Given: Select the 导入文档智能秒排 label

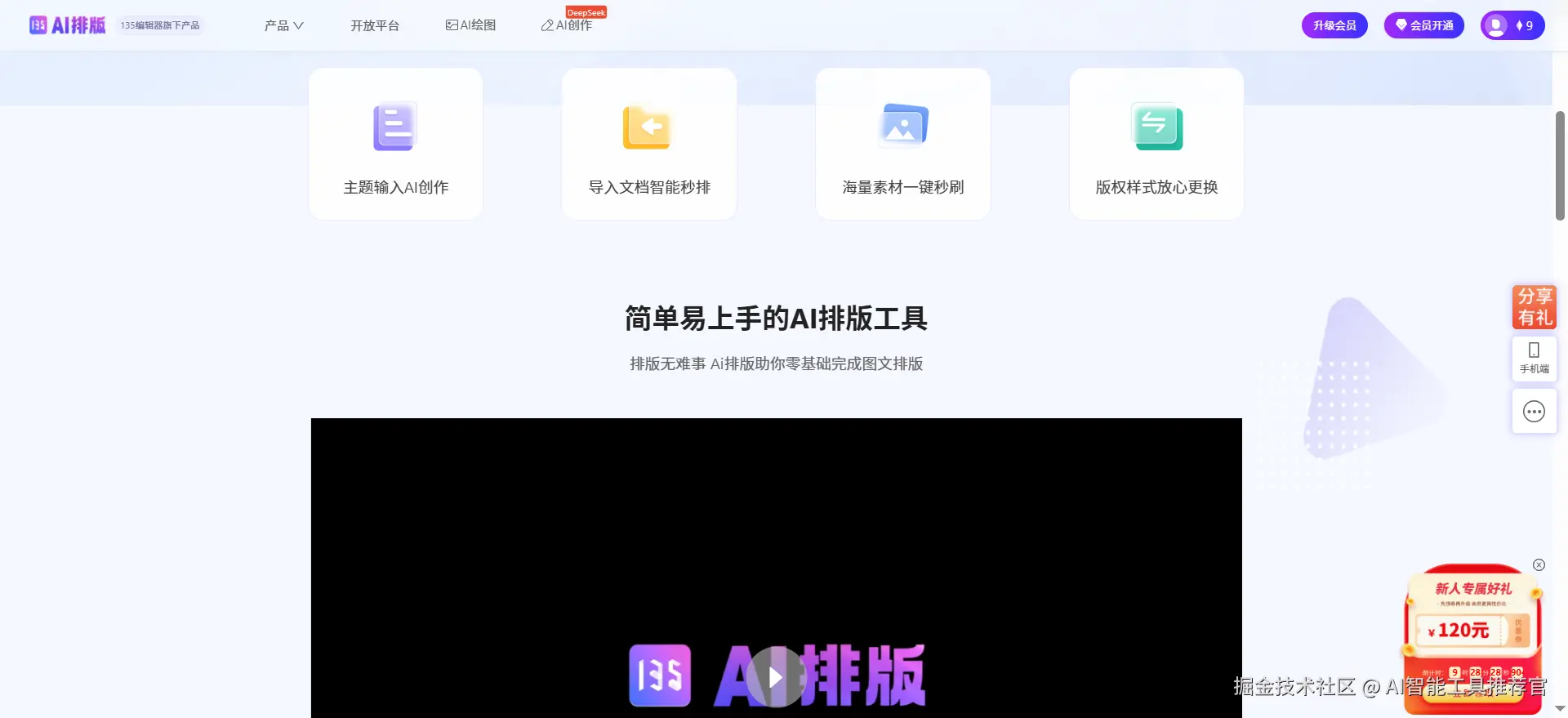Looking at the screenshot, I should (649, 187).
